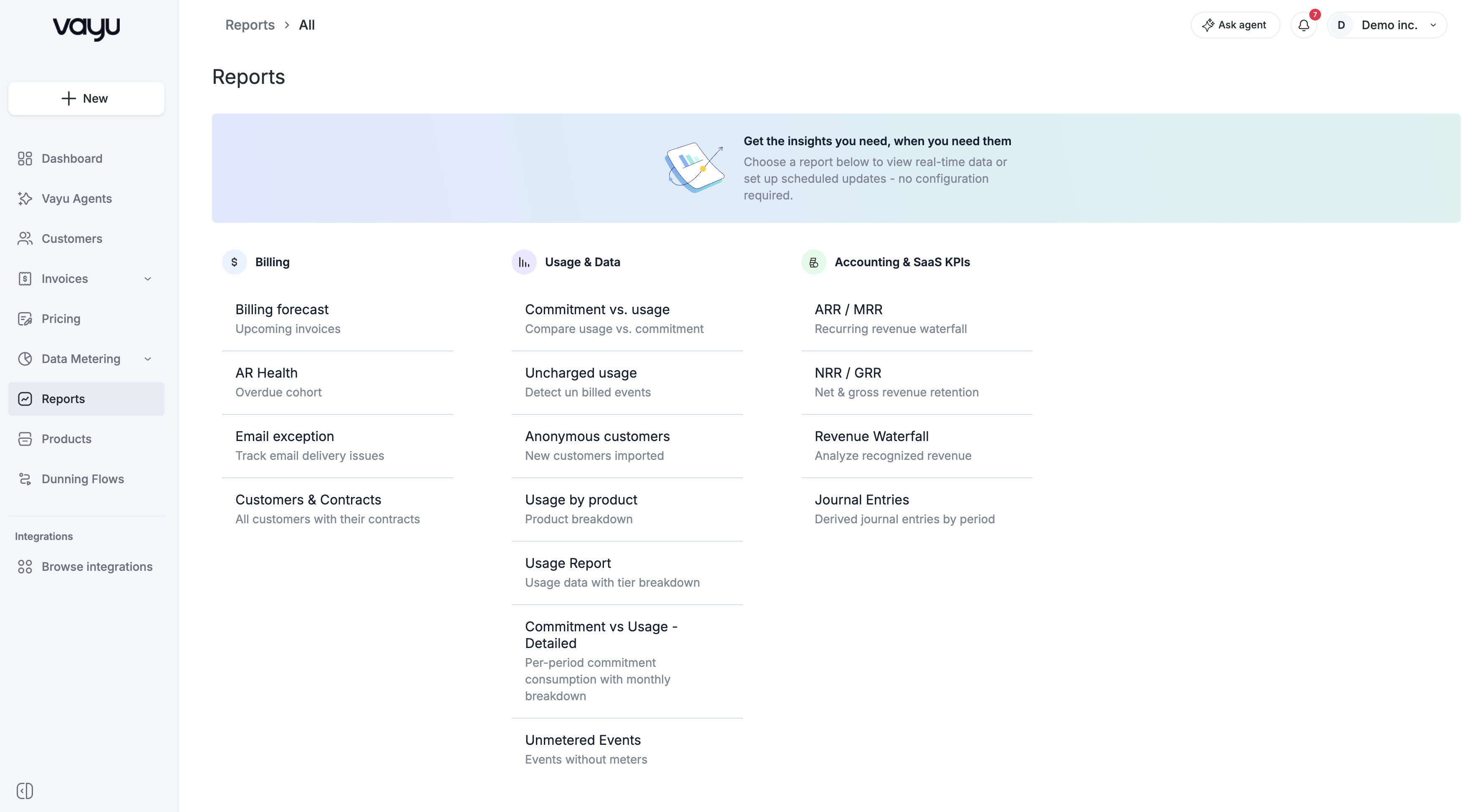Open the Billing forecast report
The height and width of the screenshot is (812, 1470).
[x=337, y=319]
